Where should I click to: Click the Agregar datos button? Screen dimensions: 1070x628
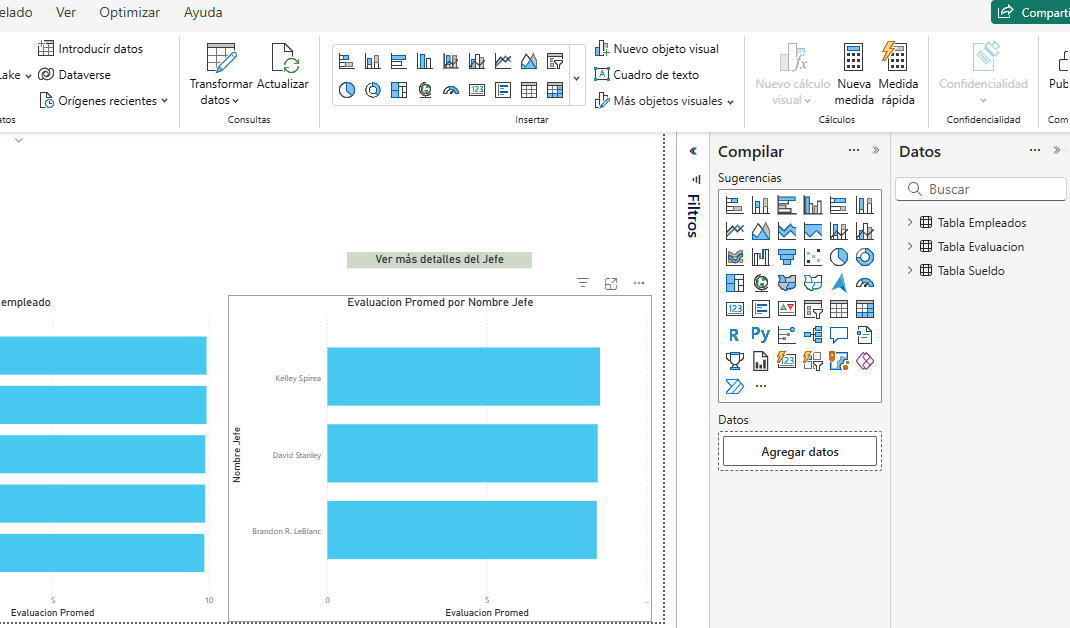[799, 452]
